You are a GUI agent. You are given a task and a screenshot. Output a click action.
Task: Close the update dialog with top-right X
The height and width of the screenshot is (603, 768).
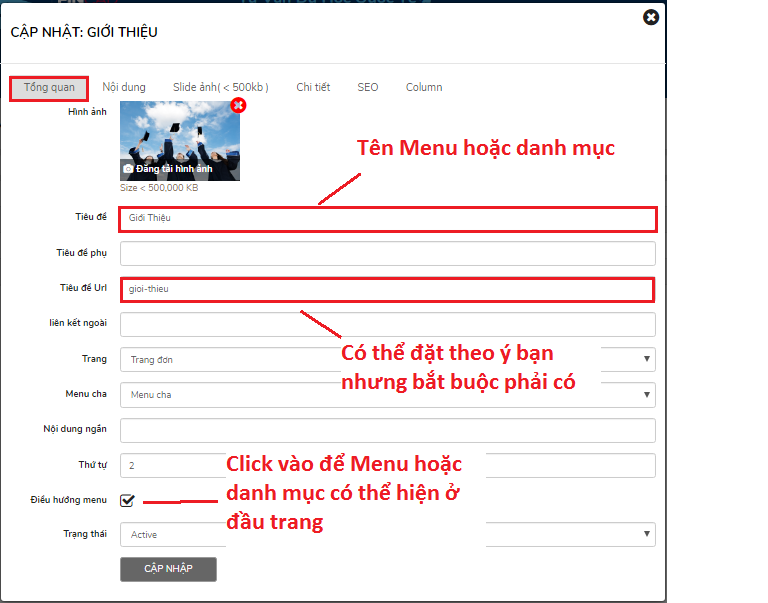click(x=651, y=17)
